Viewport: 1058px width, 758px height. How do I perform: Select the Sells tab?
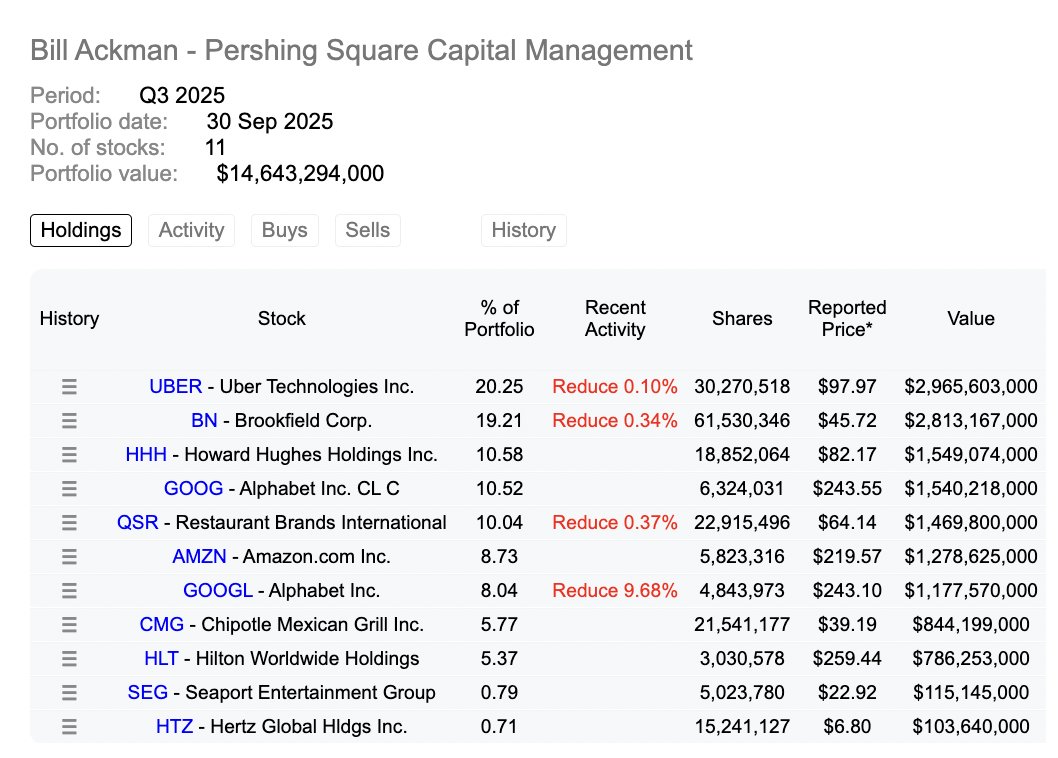(x=367, y=230)
